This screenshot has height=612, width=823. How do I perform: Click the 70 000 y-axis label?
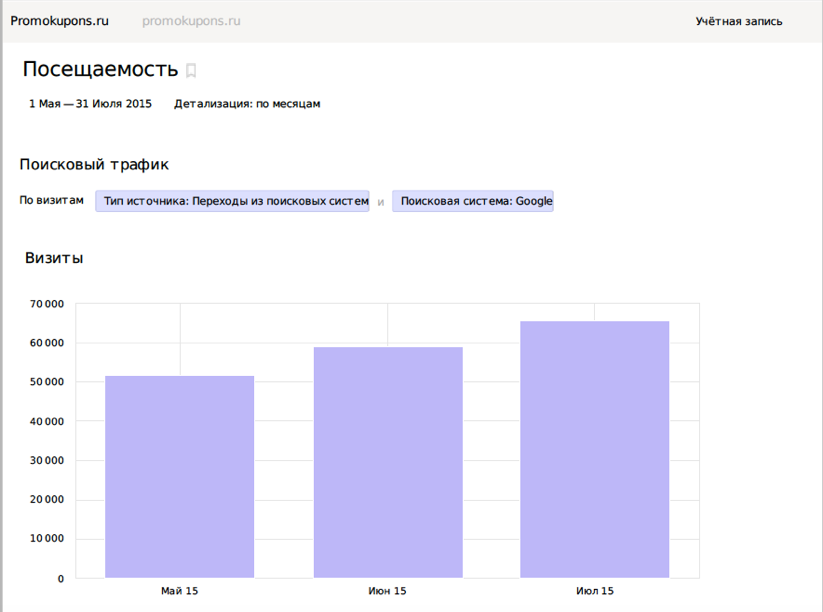(x=47, y=304)
